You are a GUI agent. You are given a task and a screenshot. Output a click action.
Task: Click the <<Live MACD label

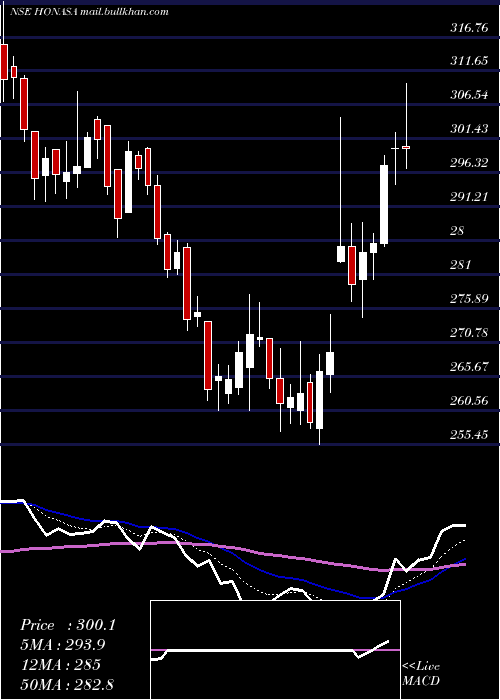421,673
